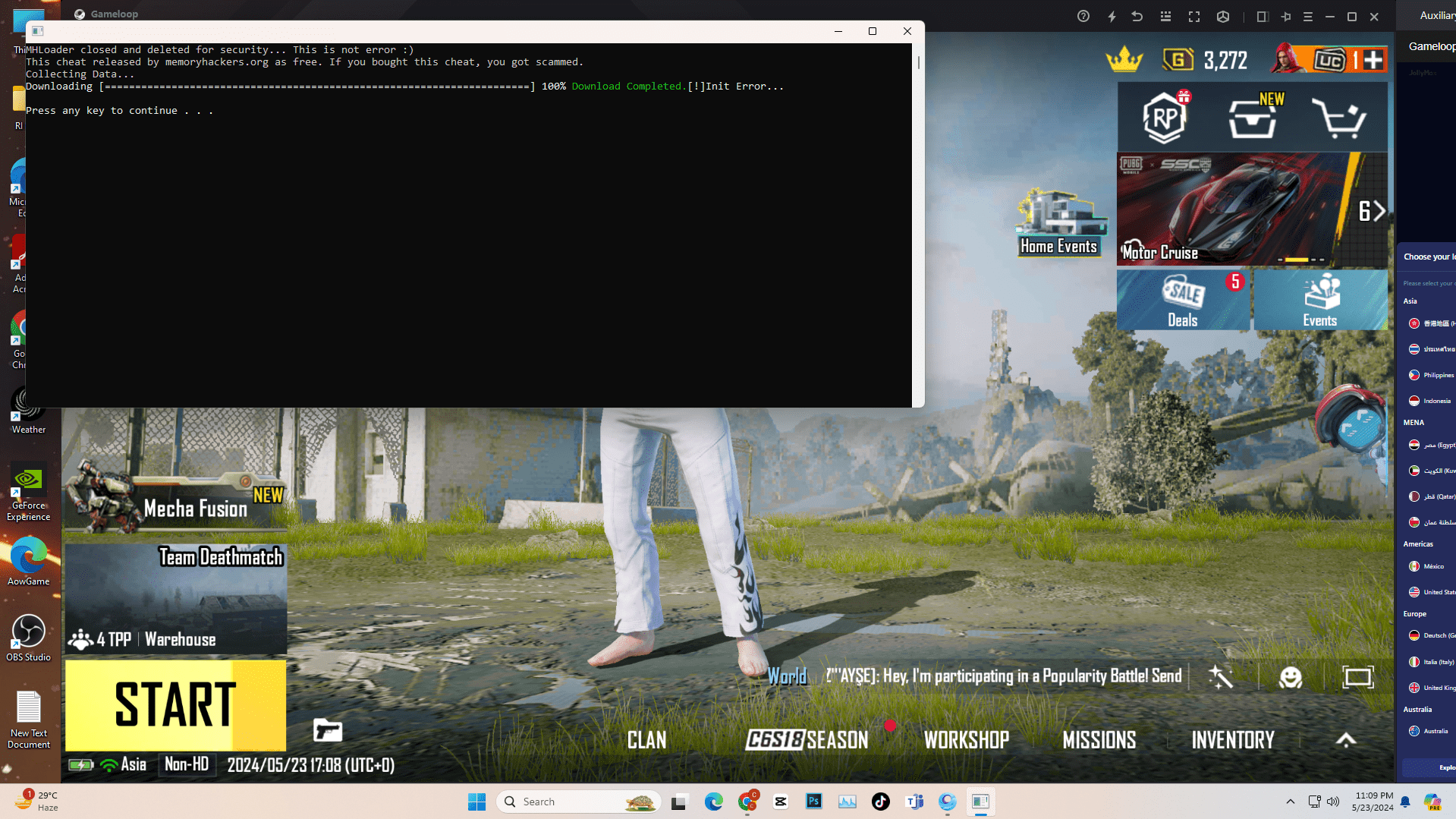The height and width of the screenshot is (819, 1456).
Task: Open the Deals sale tile
Action: pyautogui.click(x=1183, y=300)
